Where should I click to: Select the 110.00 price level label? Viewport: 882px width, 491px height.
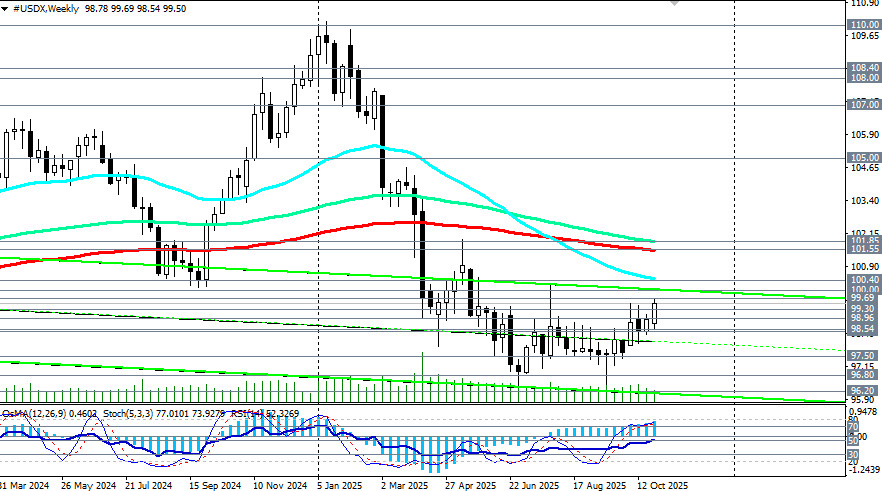864,25
